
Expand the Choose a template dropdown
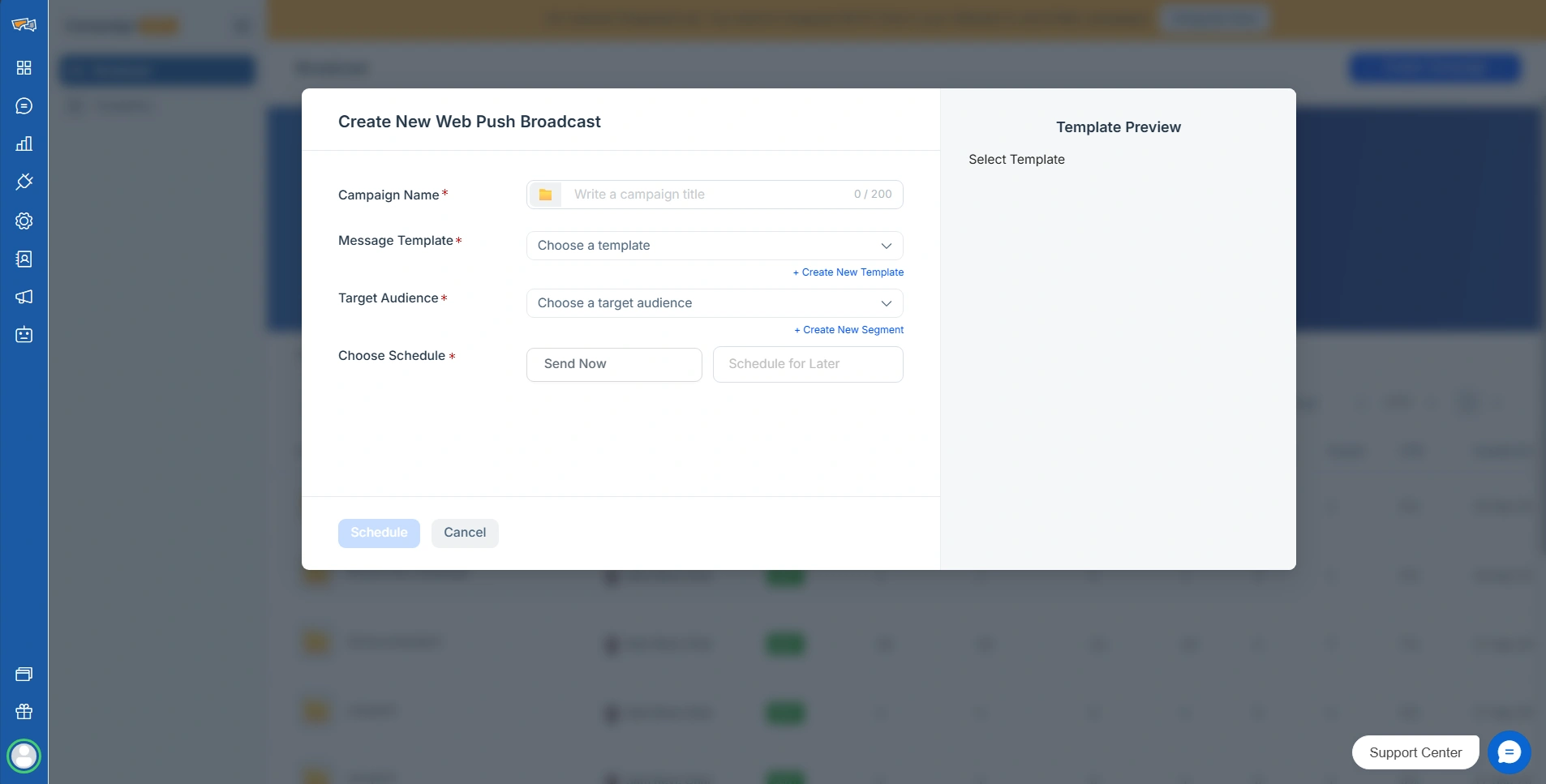[x=714, y=246]
